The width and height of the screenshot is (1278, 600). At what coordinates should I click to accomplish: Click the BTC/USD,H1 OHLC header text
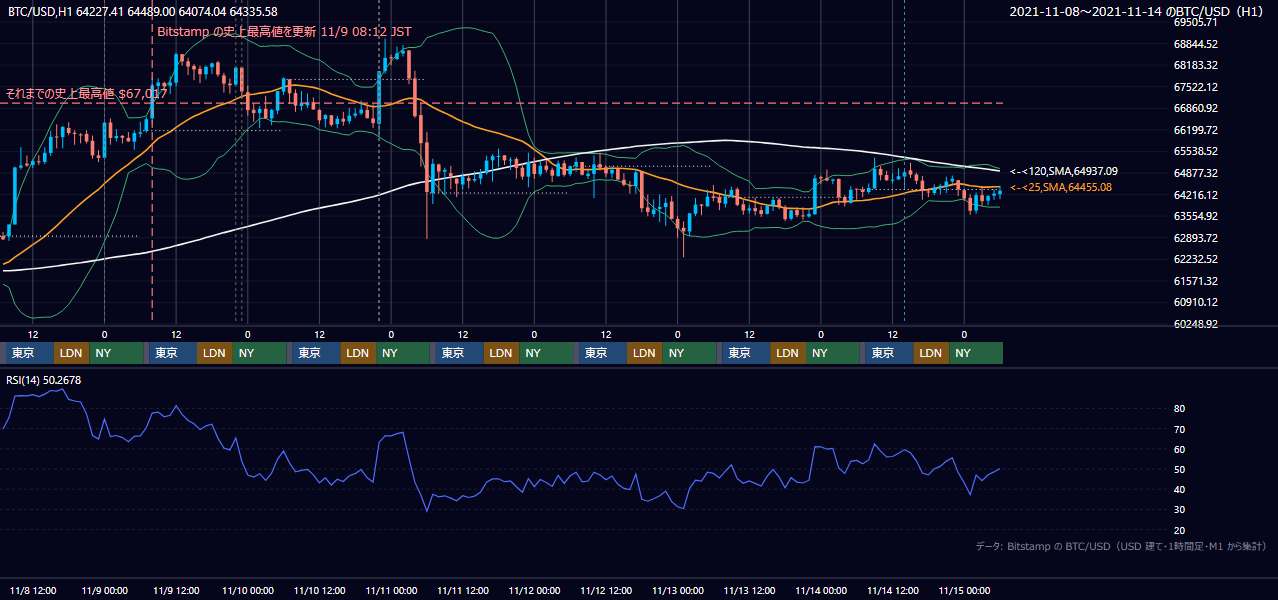click(x=143, y=11)
